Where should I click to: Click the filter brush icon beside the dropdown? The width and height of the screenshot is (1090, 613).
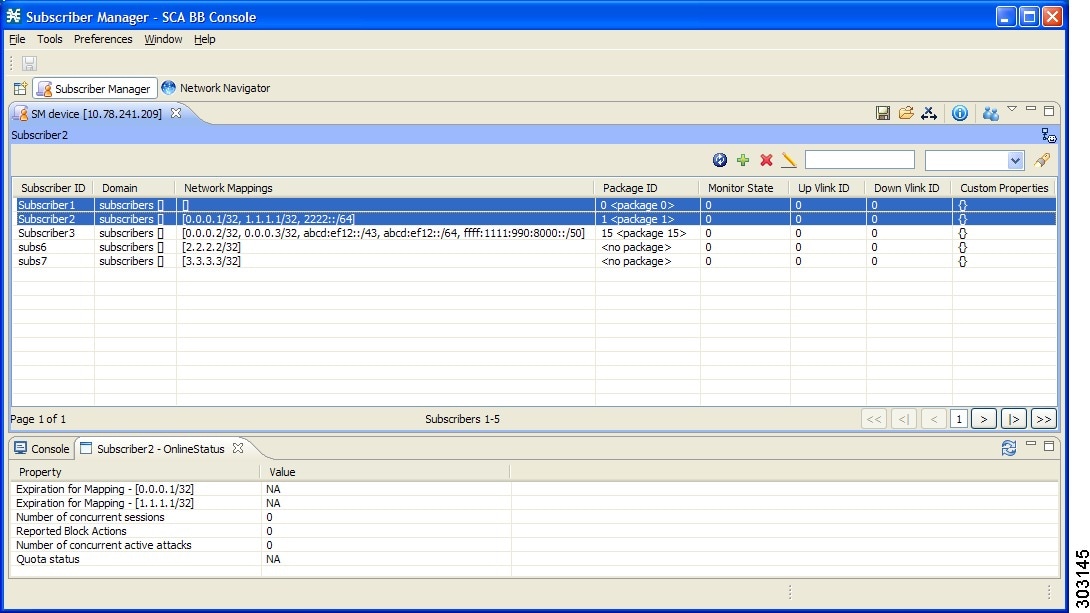tap(1042, 160)
